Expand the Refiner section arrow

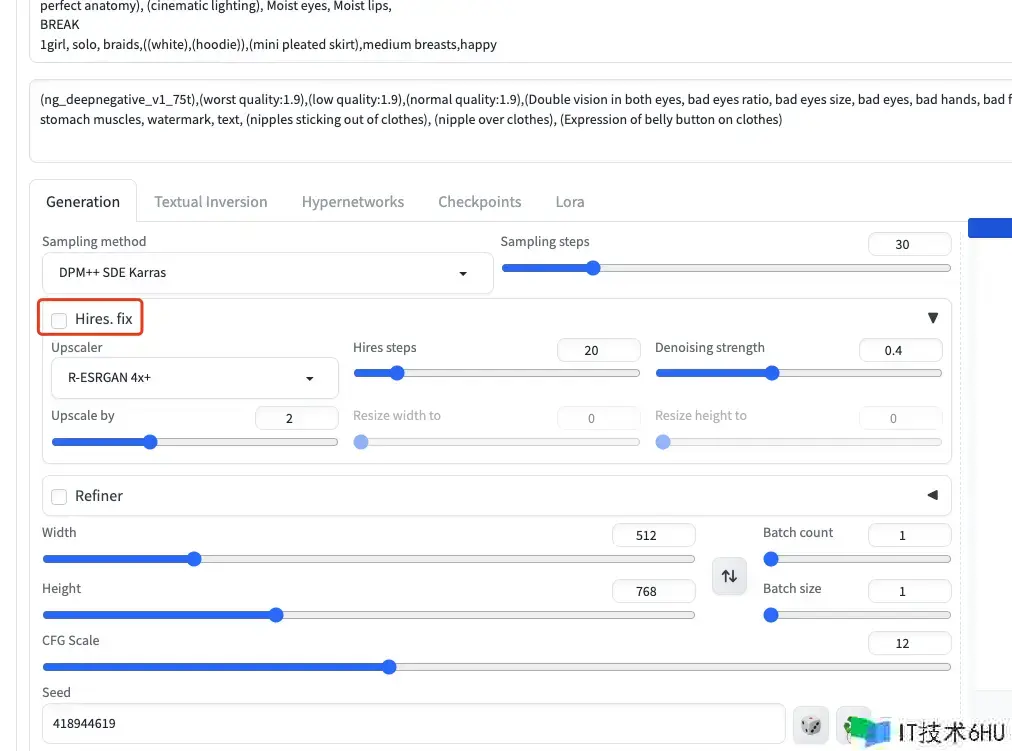point(932,495)
